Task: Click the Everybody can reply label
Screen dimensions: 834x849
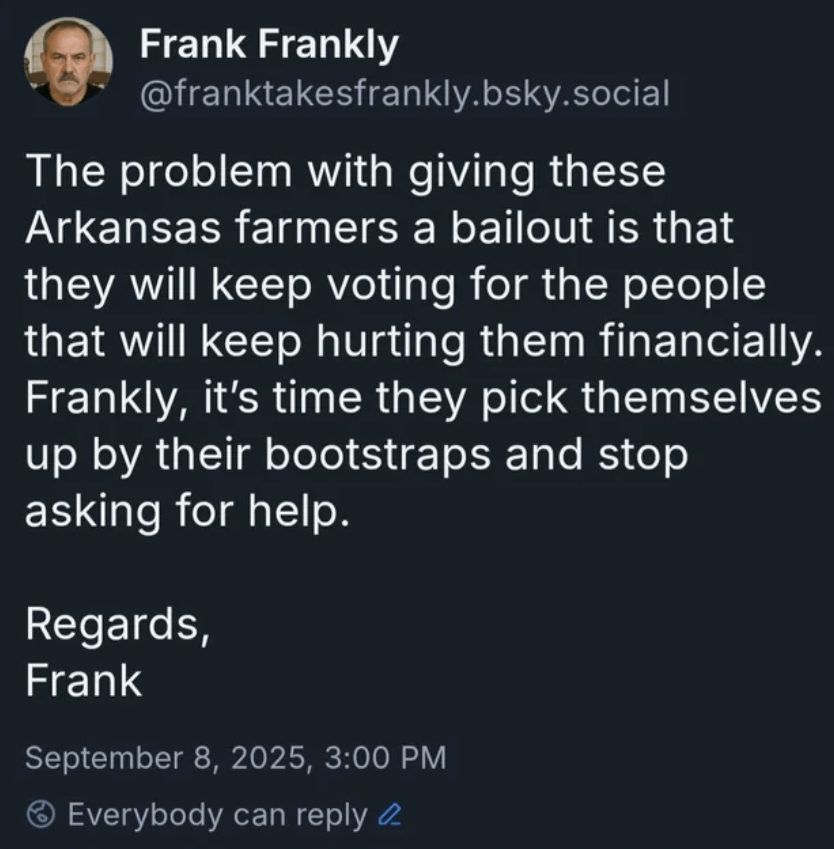Action: point(217,815)
